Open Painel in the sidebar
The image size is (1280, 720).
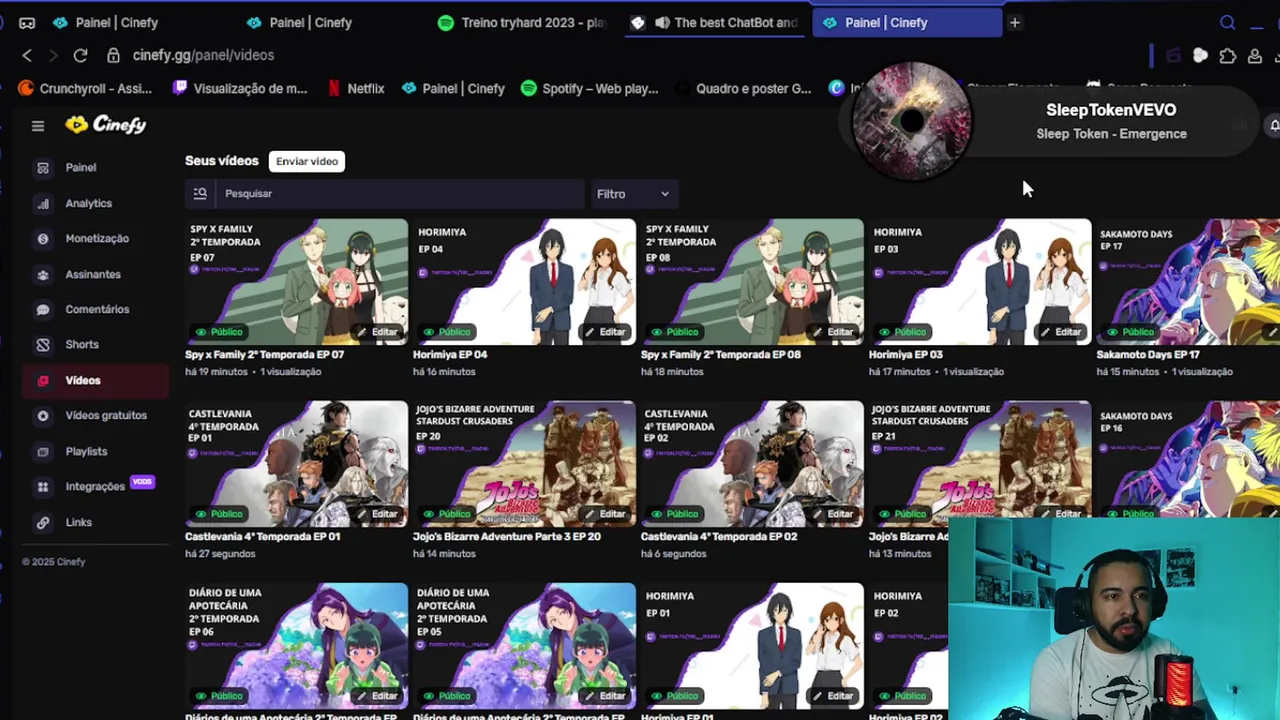(x=81, y=168)
